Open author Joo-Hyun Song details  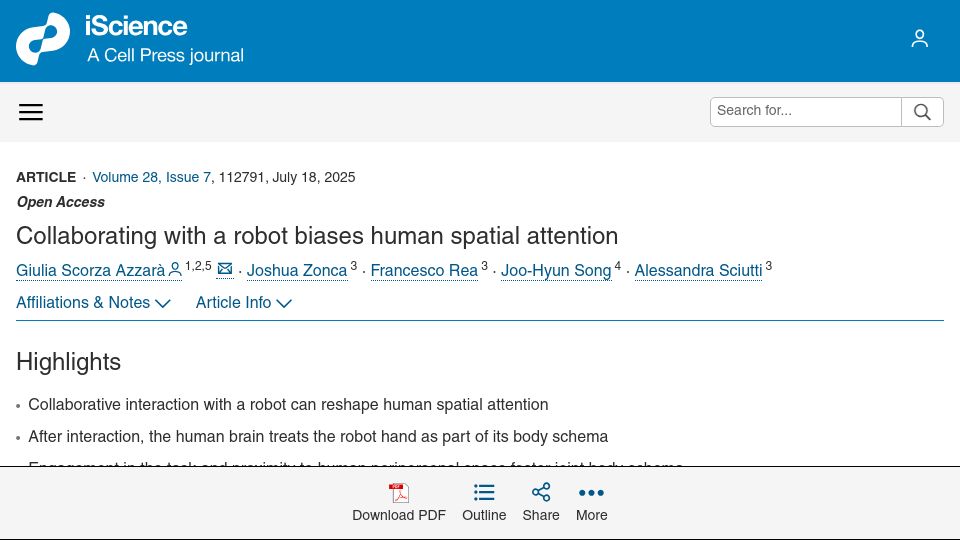point(556,271)
